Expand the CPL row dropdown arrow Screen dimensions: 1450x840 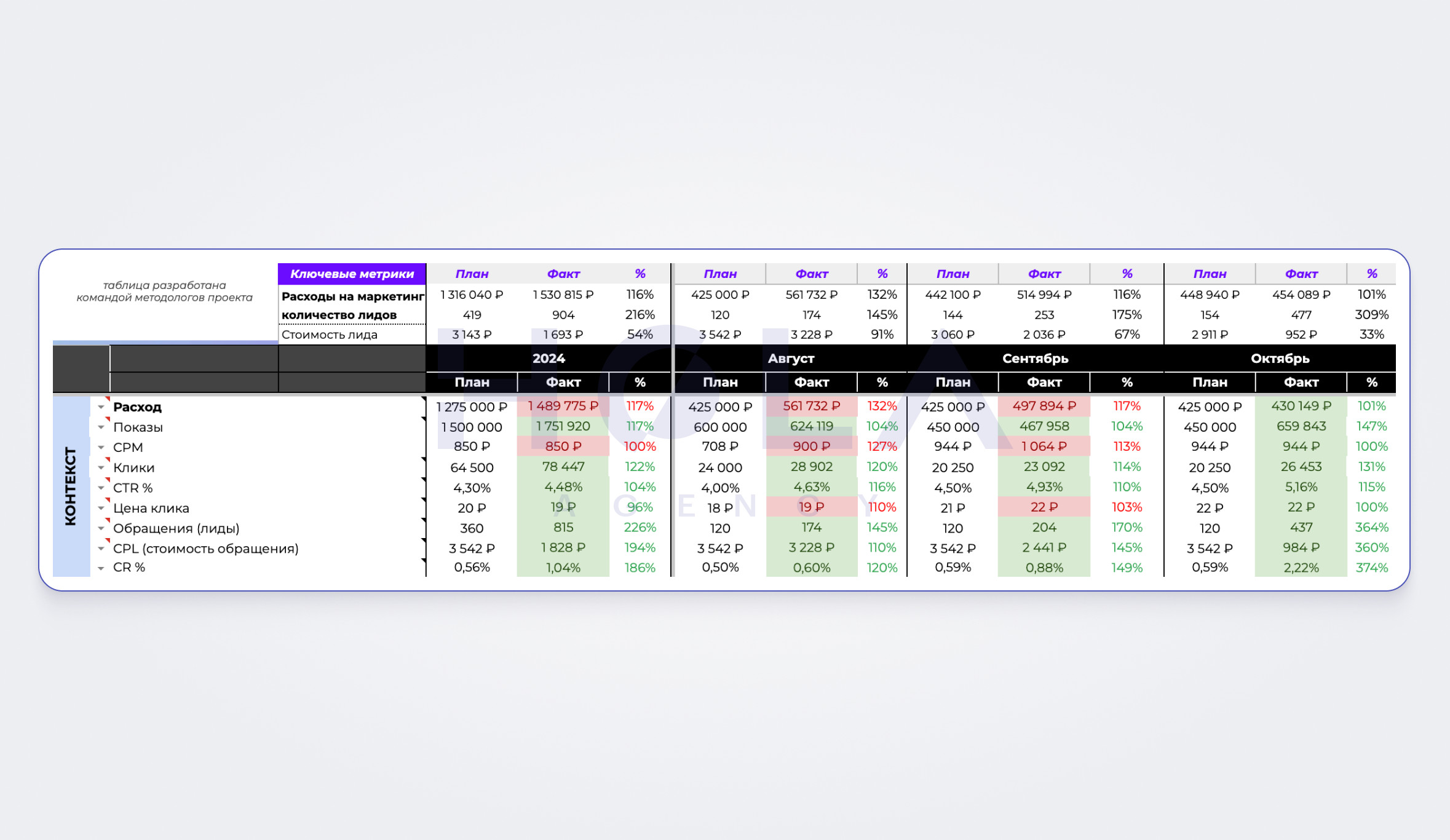101,549
